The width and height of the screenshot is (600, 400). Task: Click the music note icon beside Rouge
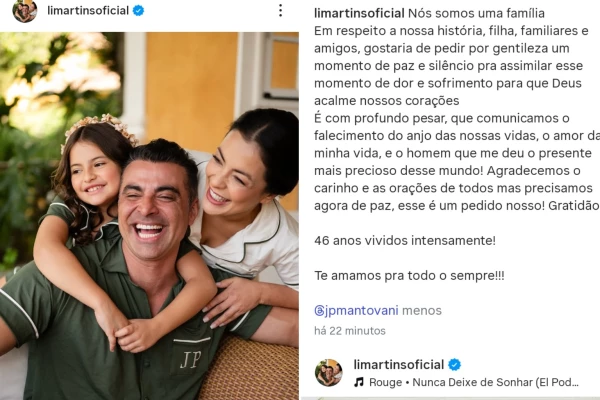(359, 382)
